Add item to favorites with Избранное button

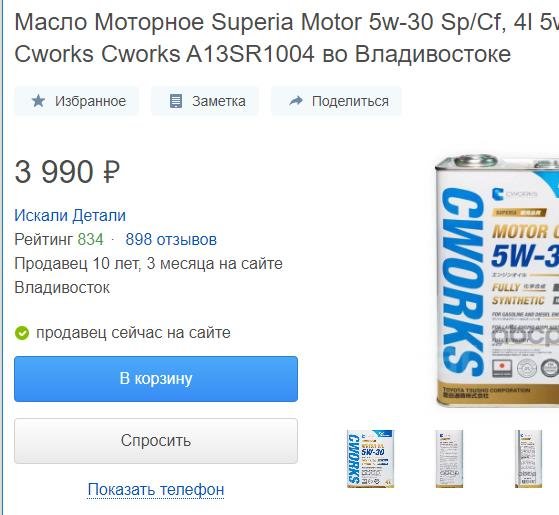pyautogui.click(x=76, y=101)
